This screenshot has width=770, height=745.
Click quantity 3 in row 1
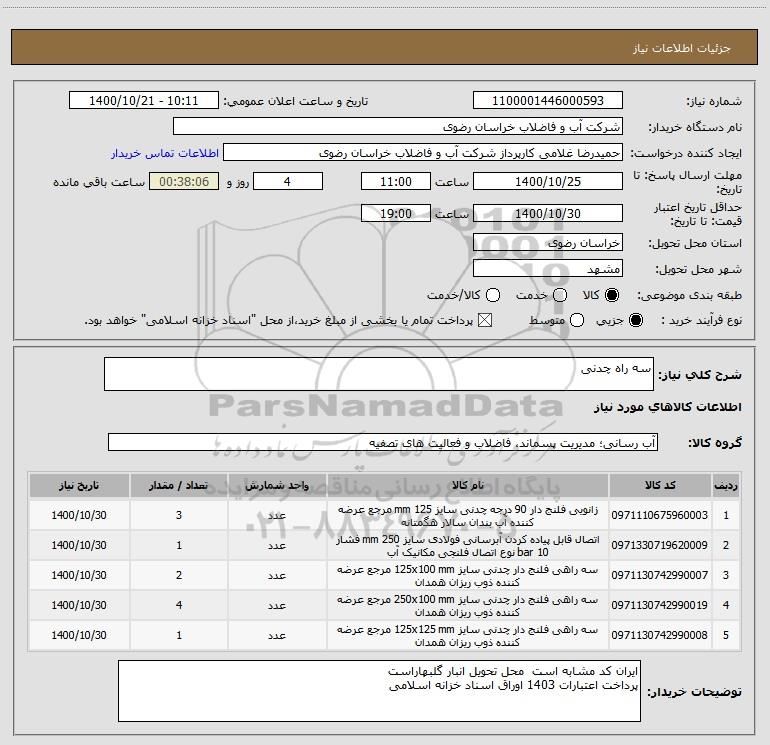[x=179, y=515]
